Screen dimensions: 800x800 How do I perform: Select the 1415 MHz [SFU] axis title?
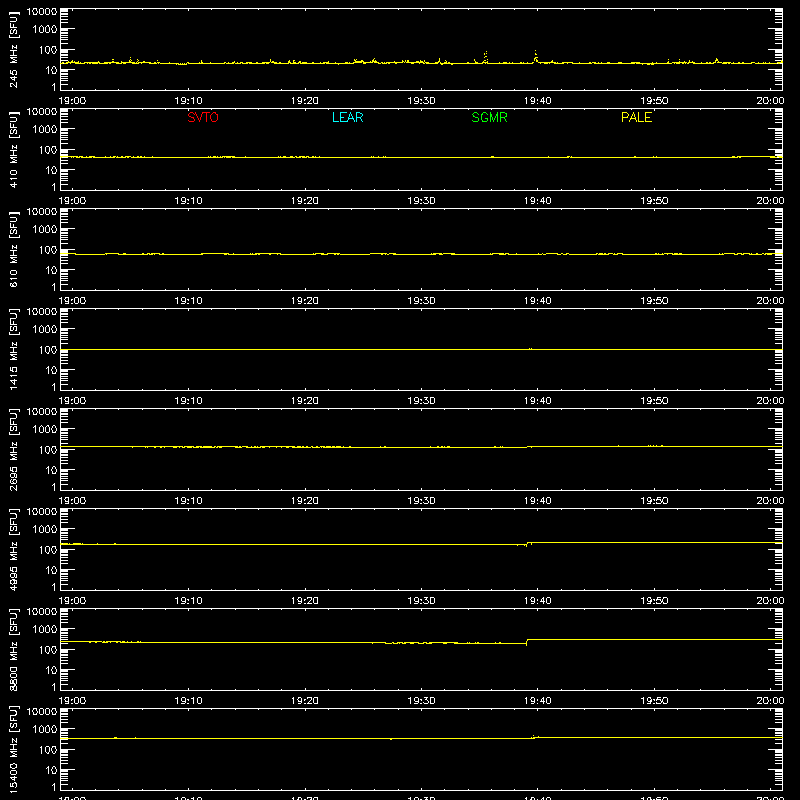(x=14, y=349)
